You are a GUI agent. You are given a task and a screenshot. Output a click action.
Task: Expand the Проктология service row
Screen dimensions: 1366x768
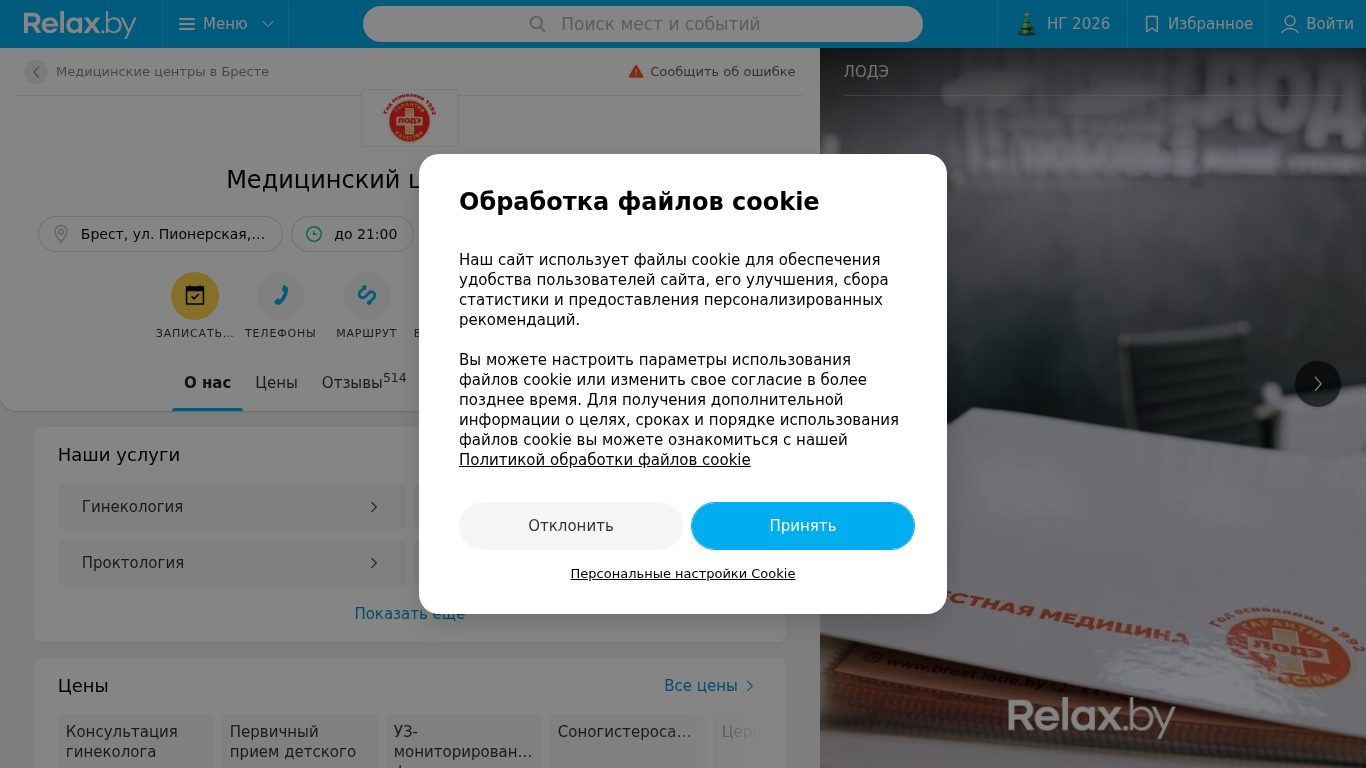point(232,563)
